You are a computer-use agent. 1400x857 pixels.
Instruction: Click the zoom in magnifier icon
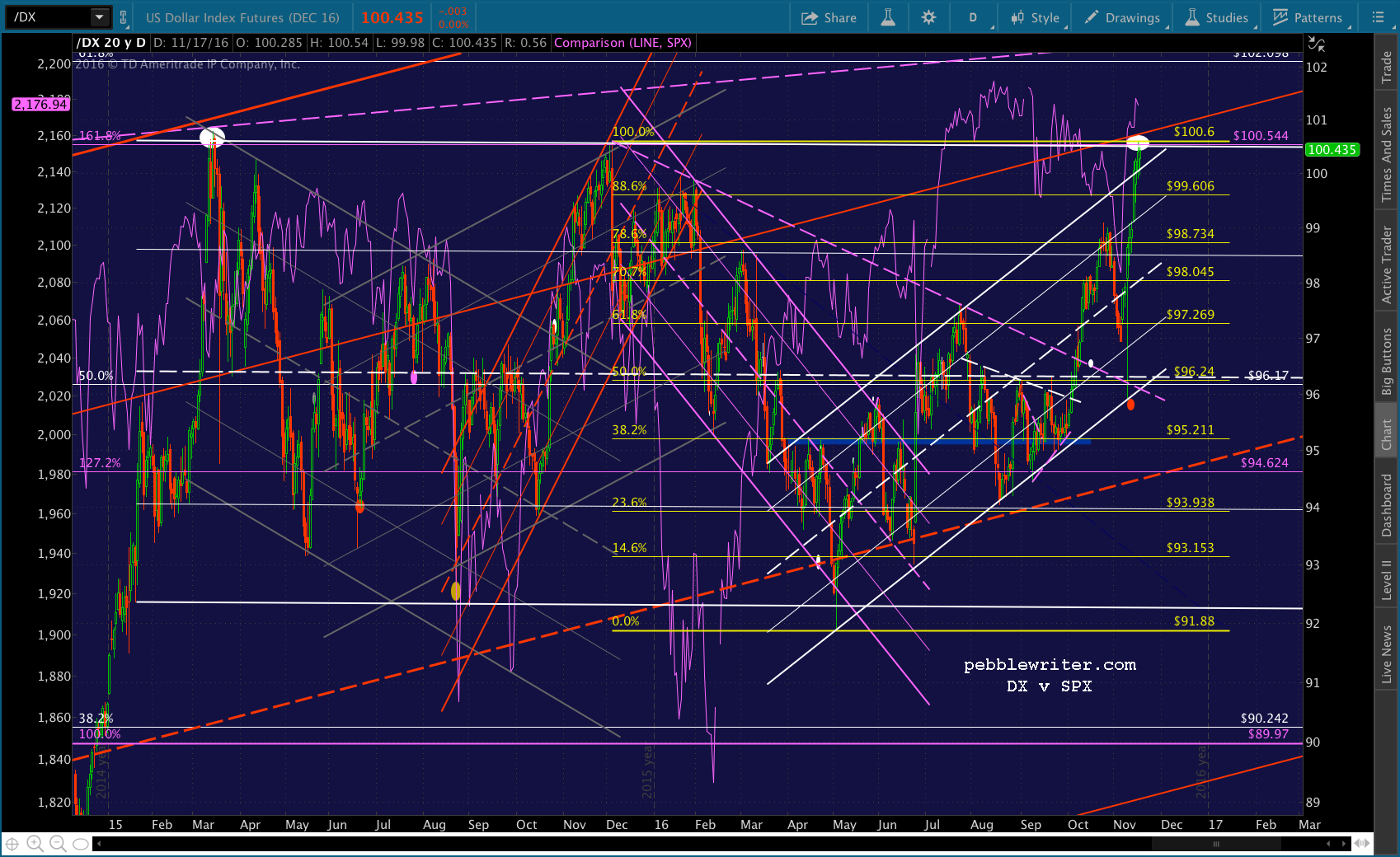pyautogui.click(x=35, y=843)
